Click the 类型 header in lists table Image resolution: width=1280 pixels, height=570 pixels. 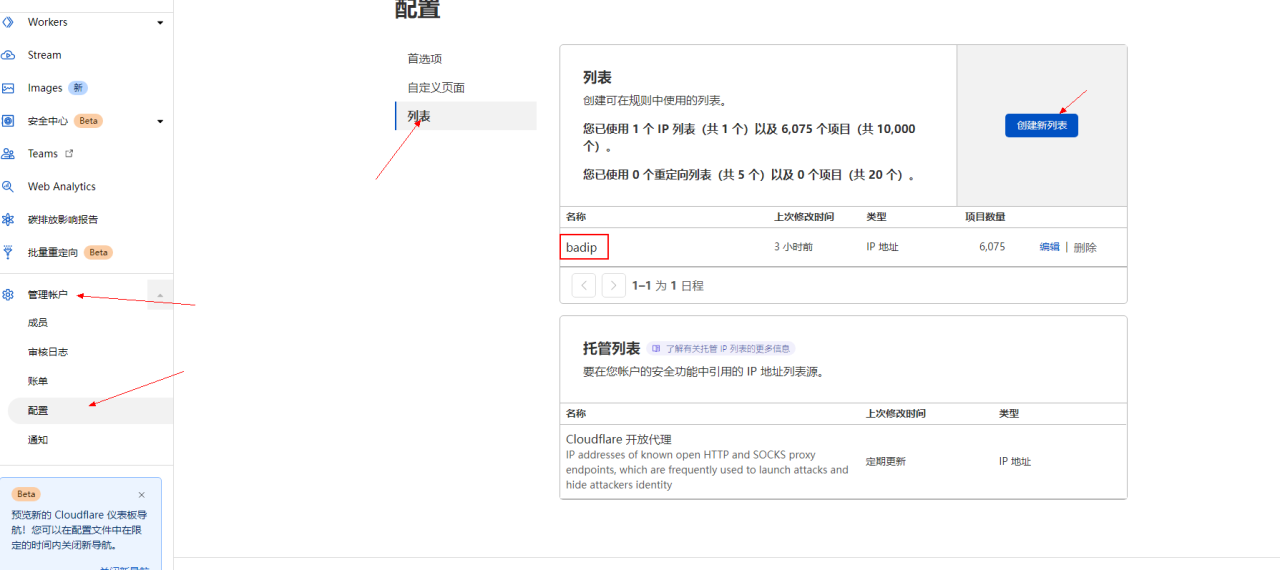tap(876, 217)
